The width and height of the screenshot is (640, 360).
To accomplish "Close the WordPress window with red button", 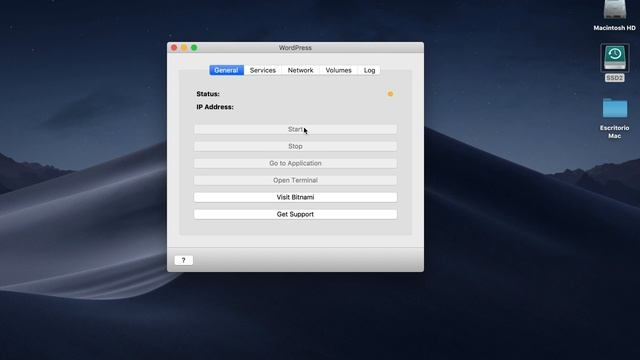I will pos(174,48).
